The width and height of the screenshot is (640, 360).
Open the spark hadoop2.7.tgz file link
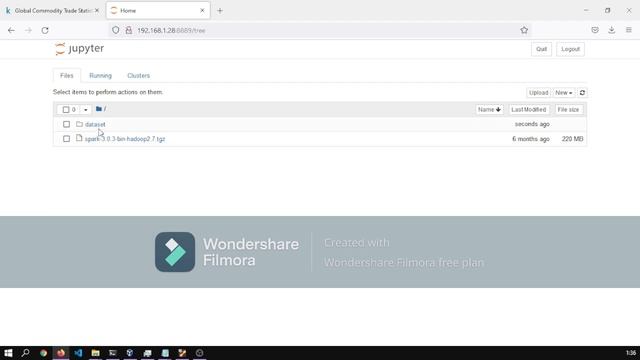pos(125,139)
